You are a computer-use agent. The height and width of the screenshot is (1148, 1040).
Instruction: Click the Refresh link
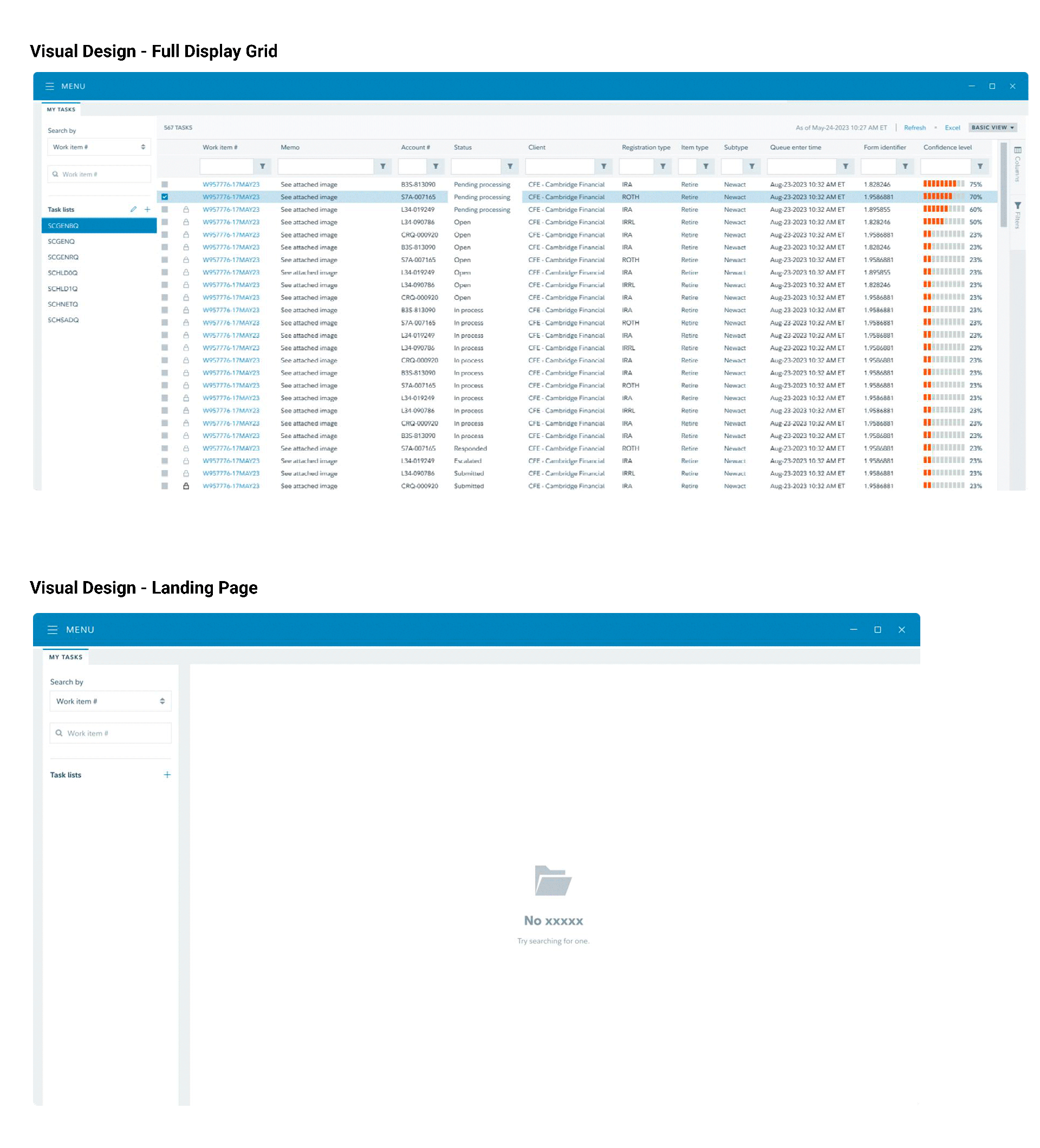click(x=915, y=128)
